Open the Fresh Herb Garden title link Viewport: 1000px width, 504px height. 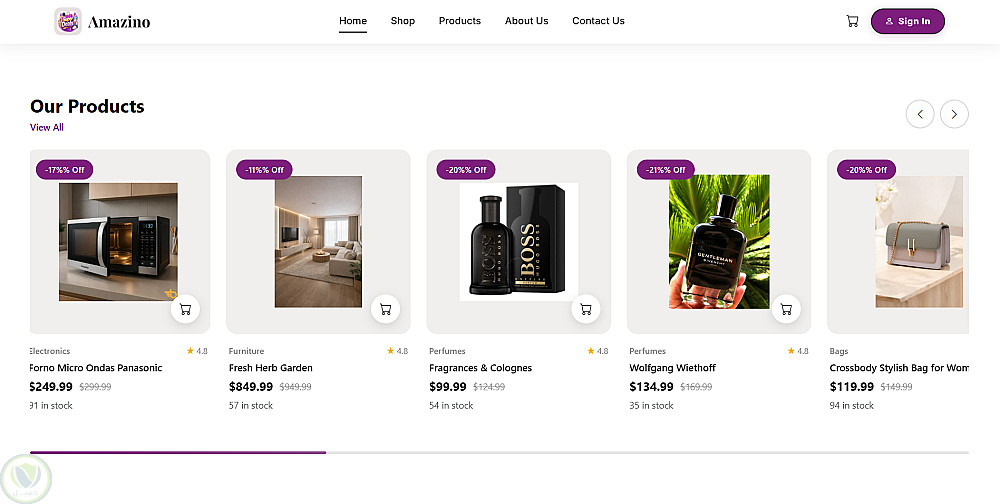click(x=271, y=368)
